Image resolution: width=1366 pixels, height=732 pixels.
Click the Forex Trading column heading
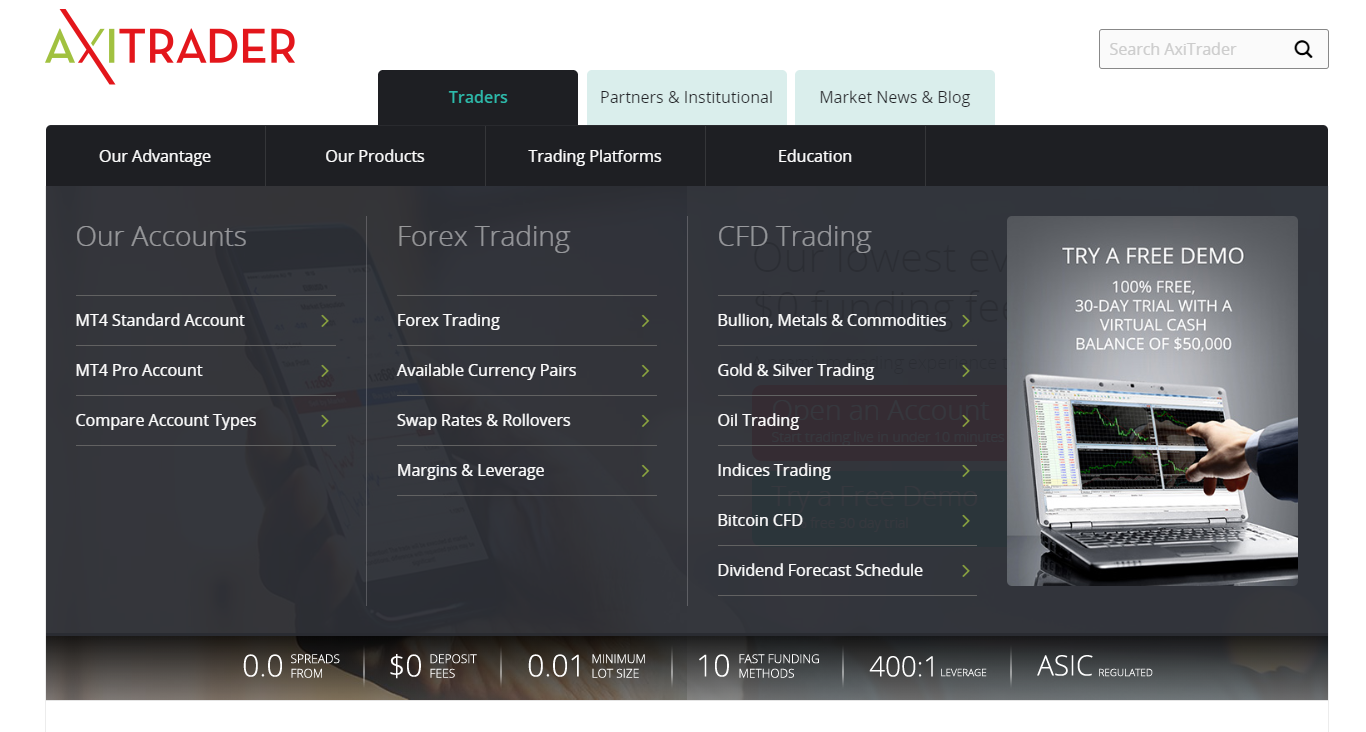[483, 237]
